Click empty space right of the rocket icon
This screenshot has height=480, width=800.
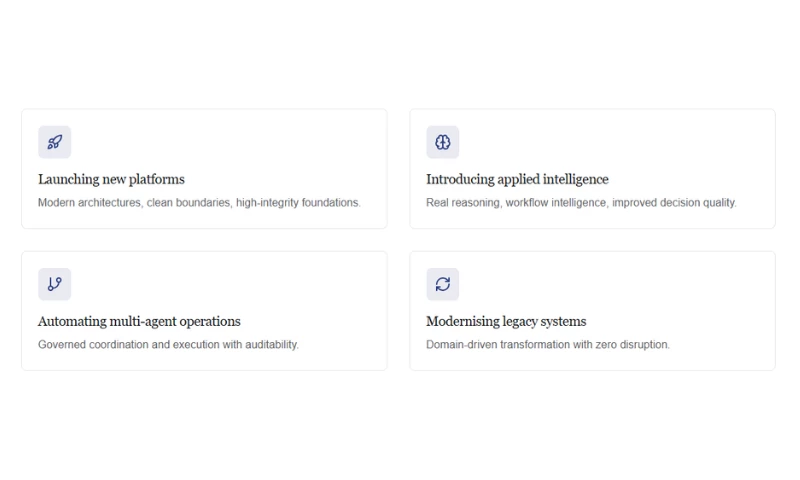coord(220,142)
